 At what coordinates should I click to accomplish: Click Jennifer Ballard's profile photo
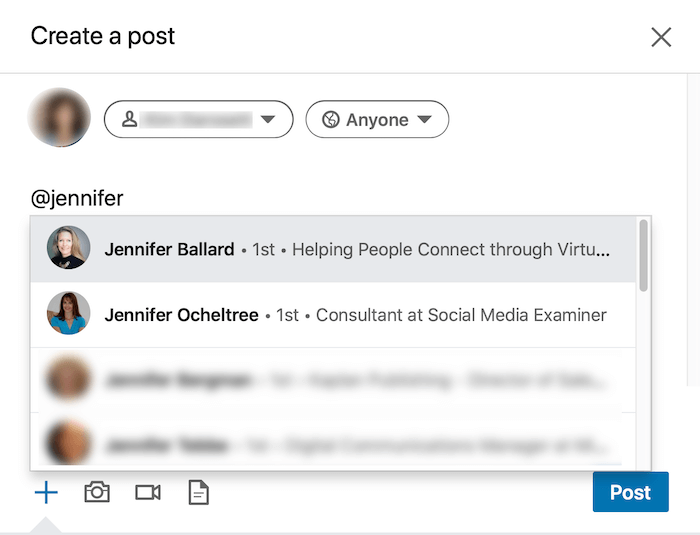click(69, 249)
